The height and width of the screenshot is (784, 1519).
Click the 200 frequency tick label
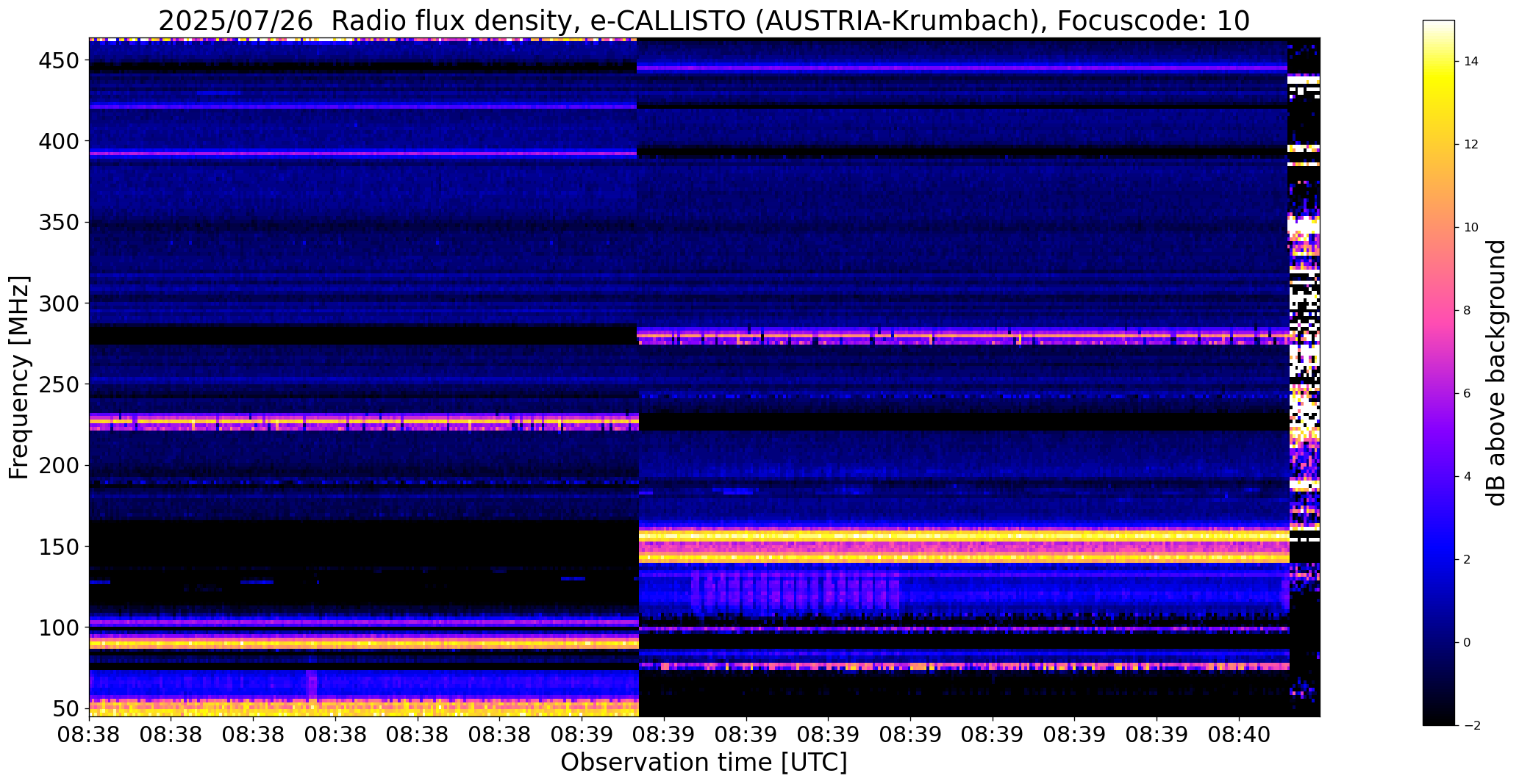click(x=58, y=465)
